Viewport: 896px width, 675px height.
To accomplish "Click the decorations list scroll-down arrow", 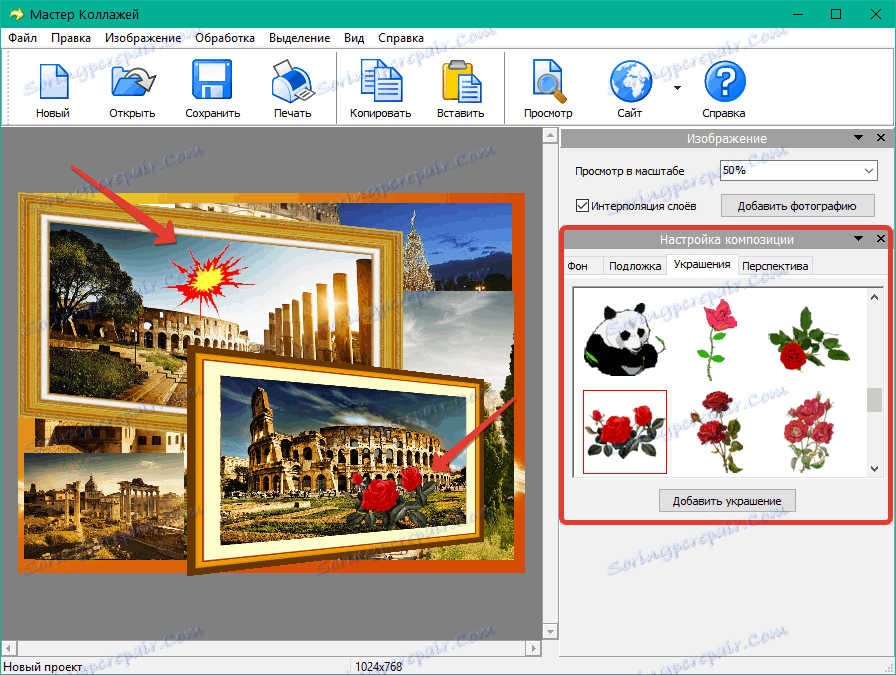I will 874,469.
